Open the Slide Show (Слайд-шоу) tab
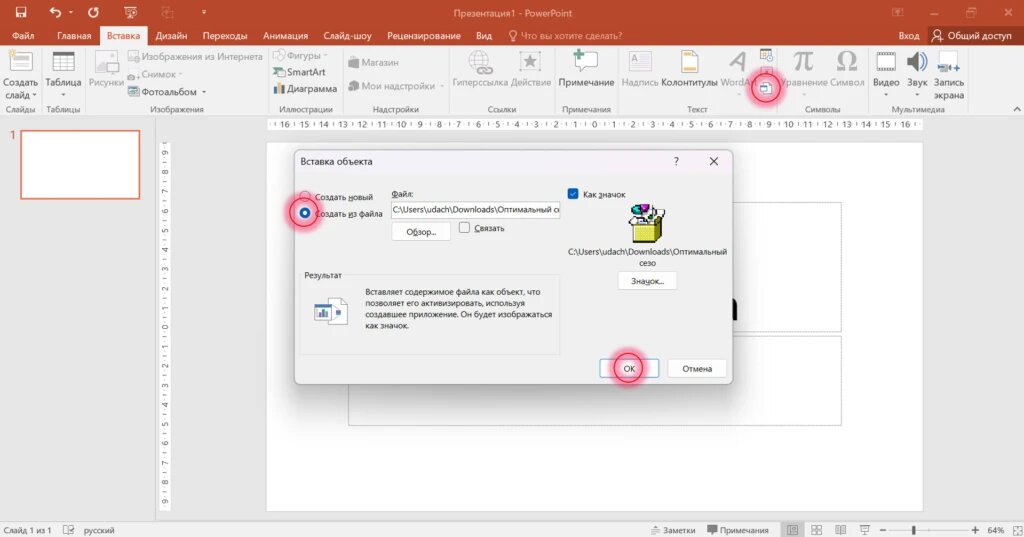 pos(347,35)
